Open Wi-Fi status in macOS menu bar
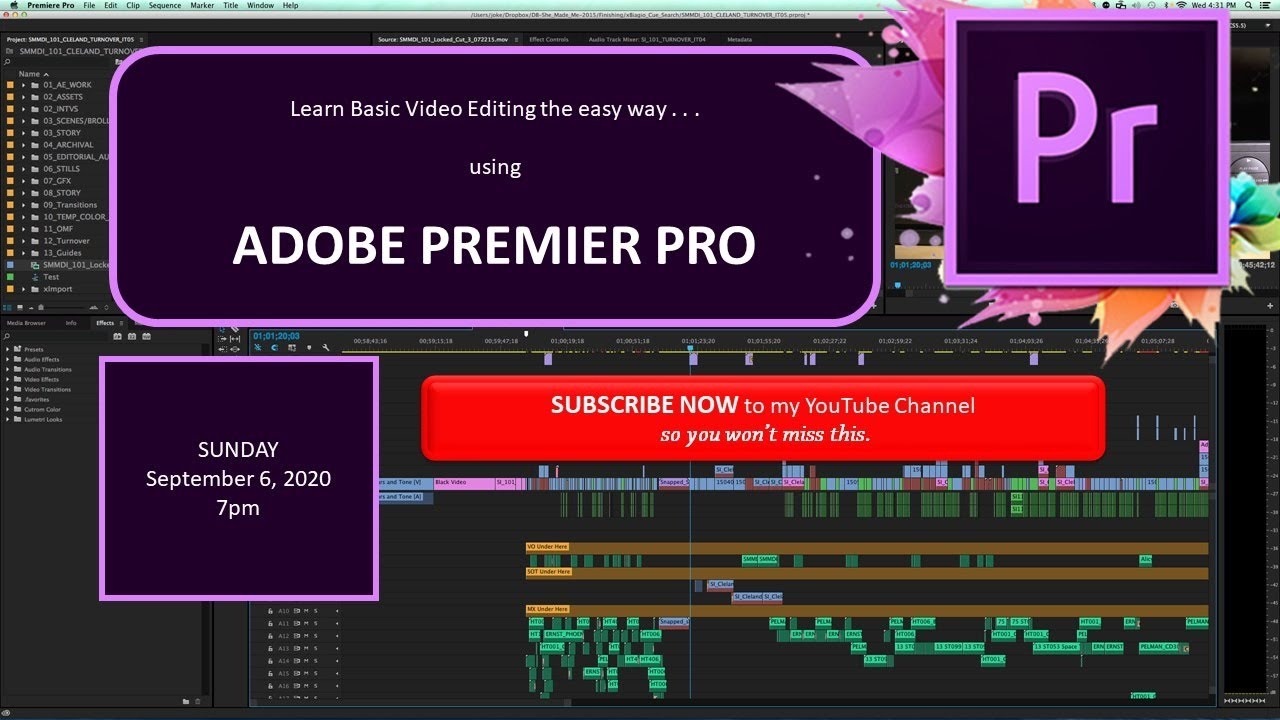 1181,5
